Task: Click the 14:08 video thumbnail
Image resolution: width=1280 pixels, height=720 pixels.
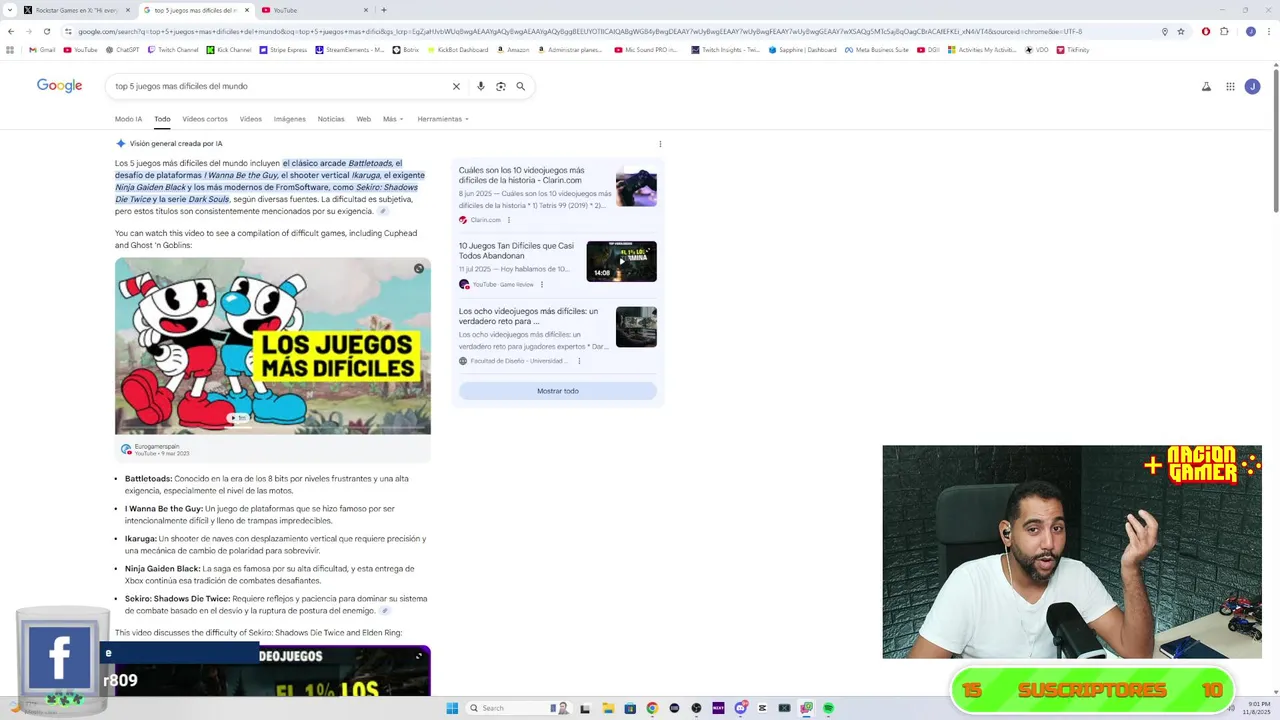Action: pos(621,262)
